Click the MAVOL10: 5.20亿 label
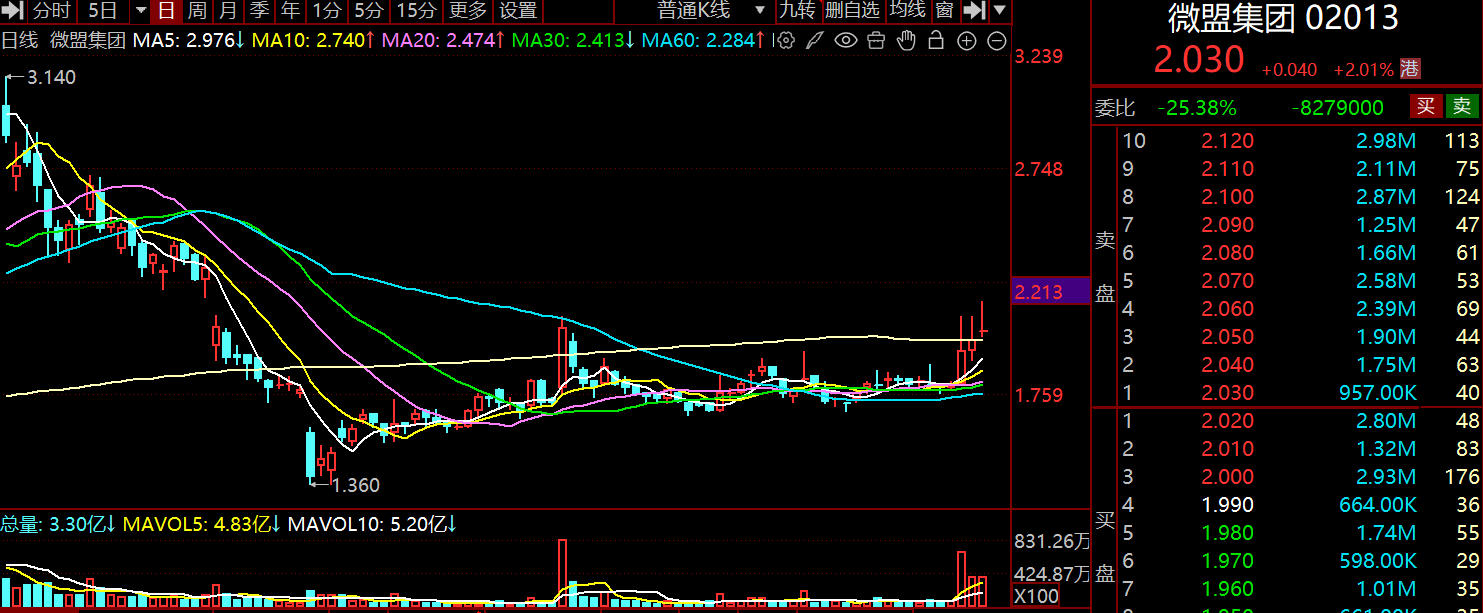The image size is (1483, 613). tap(371, 523)
